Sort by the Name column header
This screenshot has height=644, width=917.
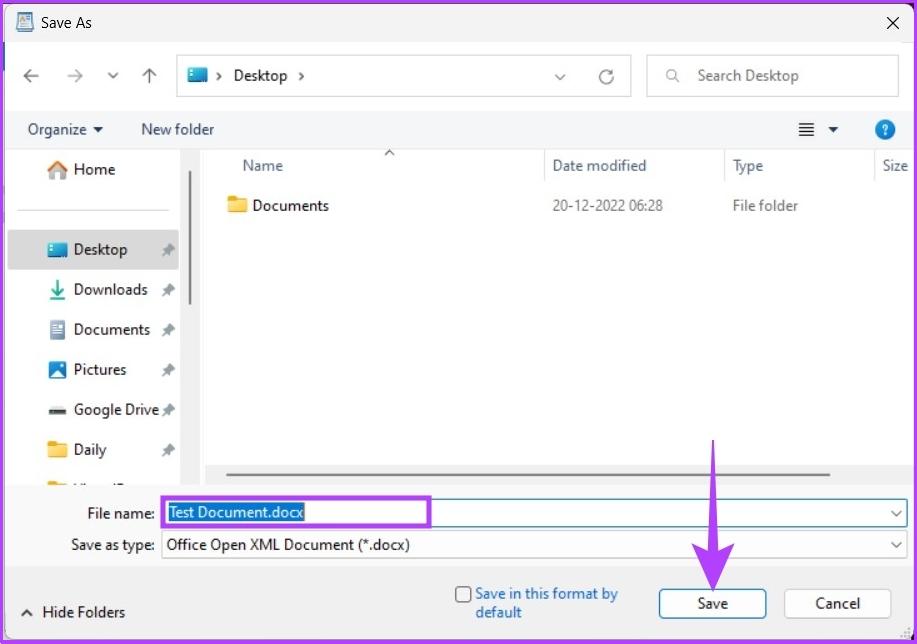pyautogui.click(x=263, y=166)
